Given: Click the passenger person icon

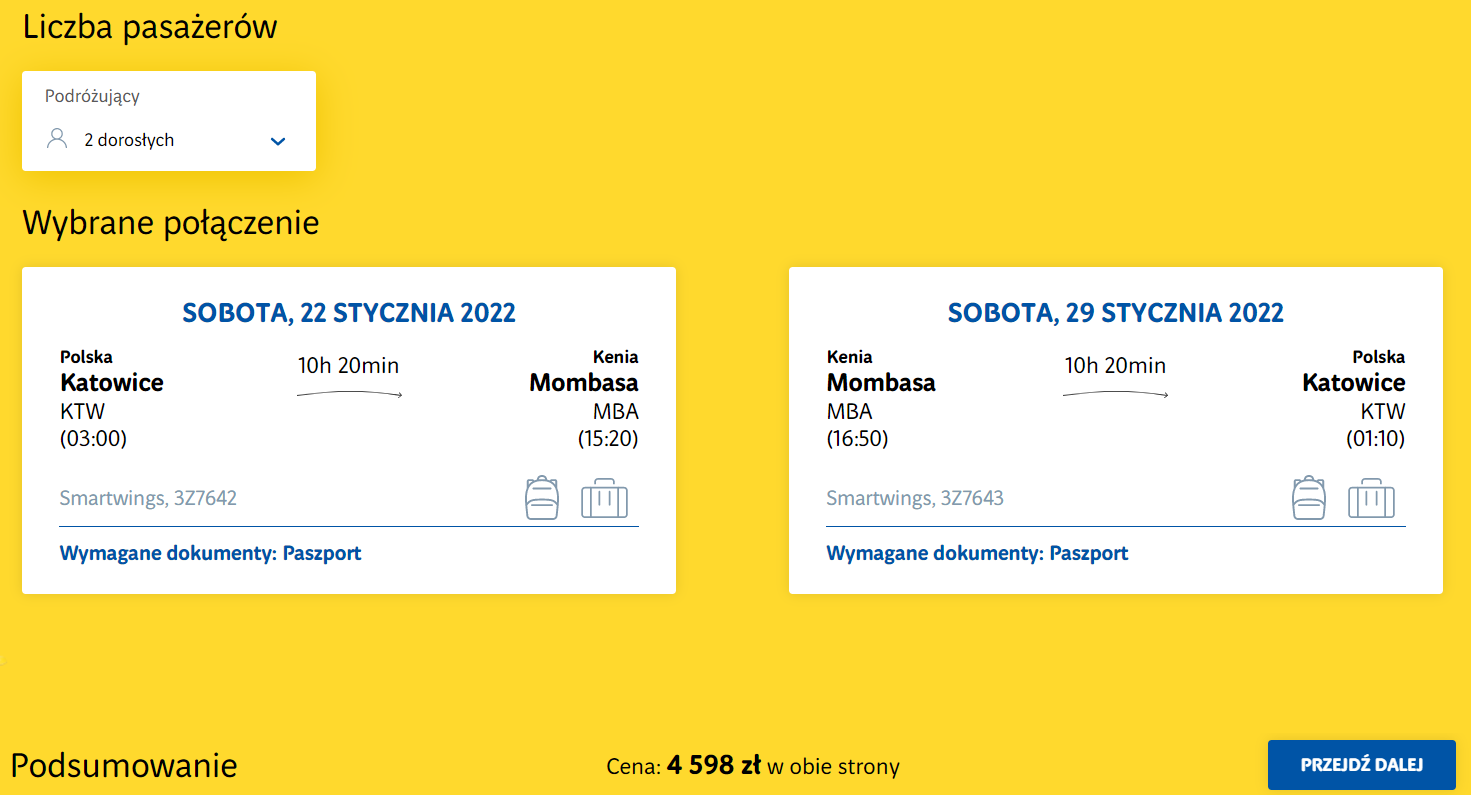Looking at the screenshot, I should (57, 139).
